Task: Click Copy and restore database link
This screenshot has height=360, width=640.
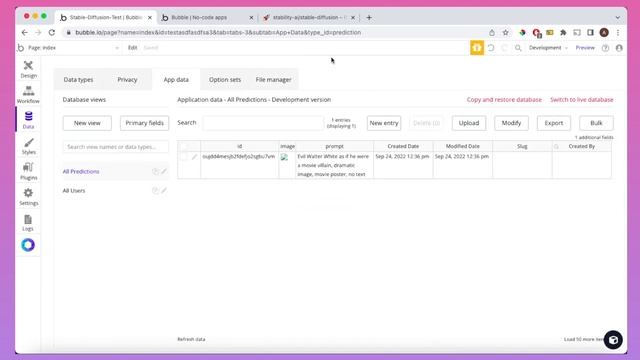Action: (504, 100)
